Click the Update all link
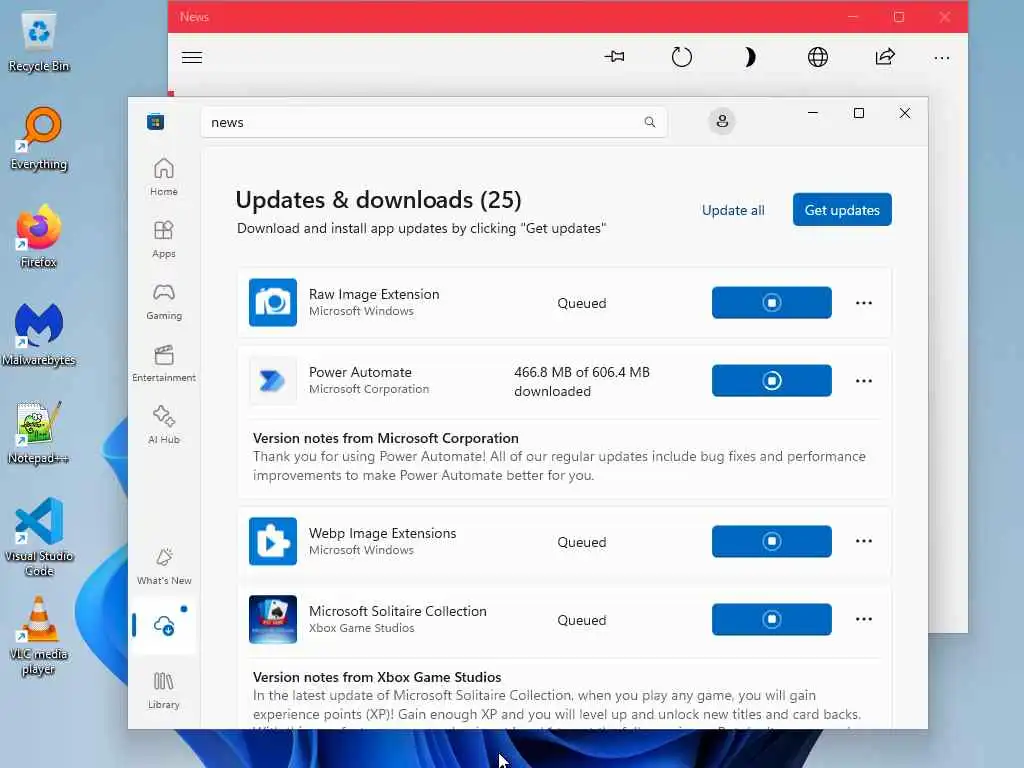 click(x=733, y=210)
